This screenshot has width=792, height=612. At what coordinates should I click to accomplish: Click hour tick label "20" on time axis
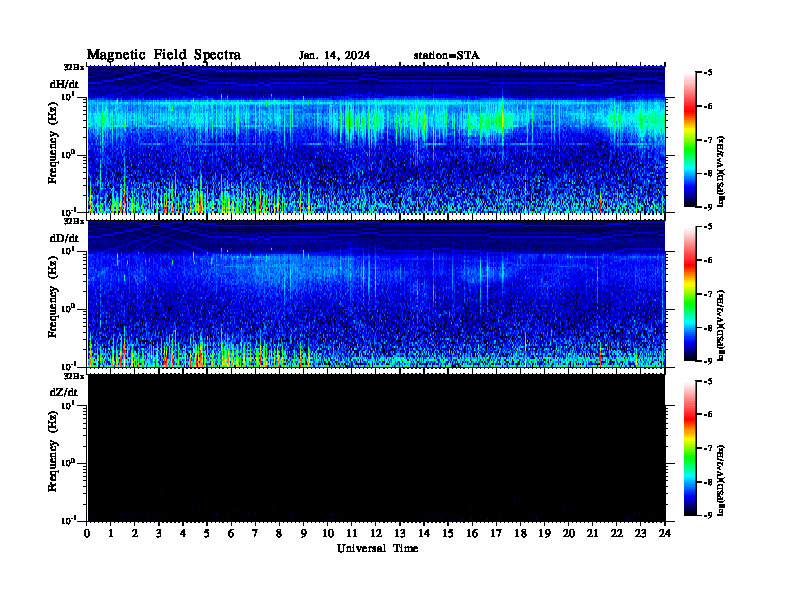[568, 534]
